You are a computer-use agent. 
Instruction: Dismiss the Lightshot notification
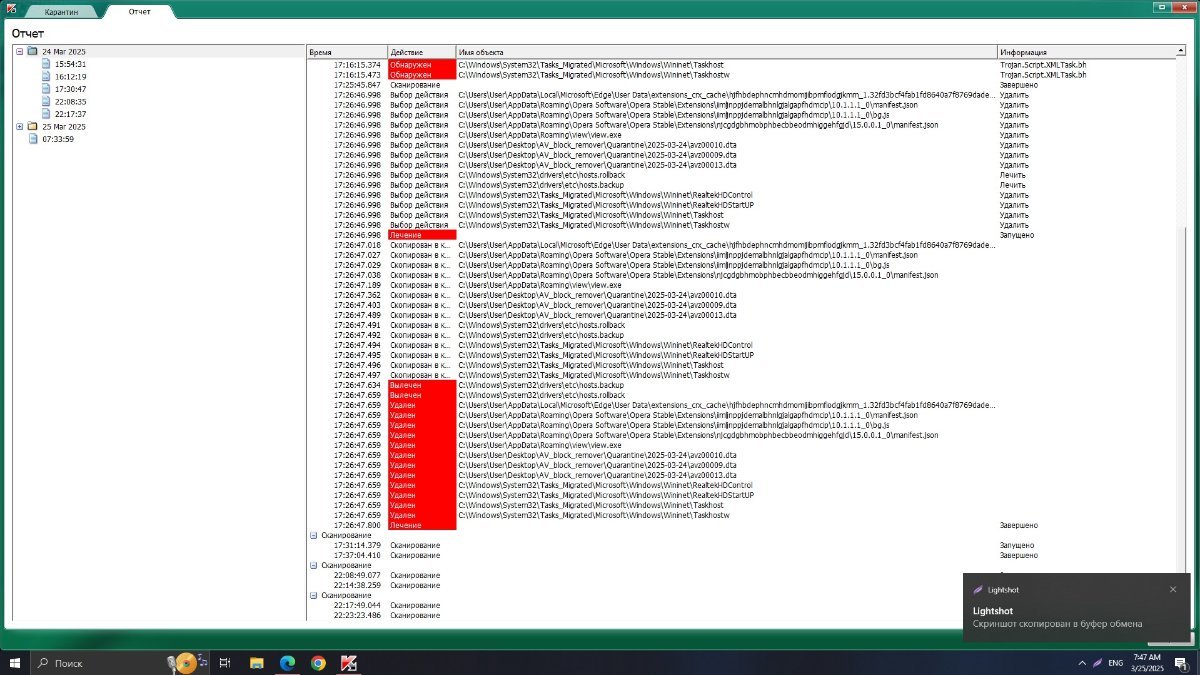click(x=1173, y=589)
